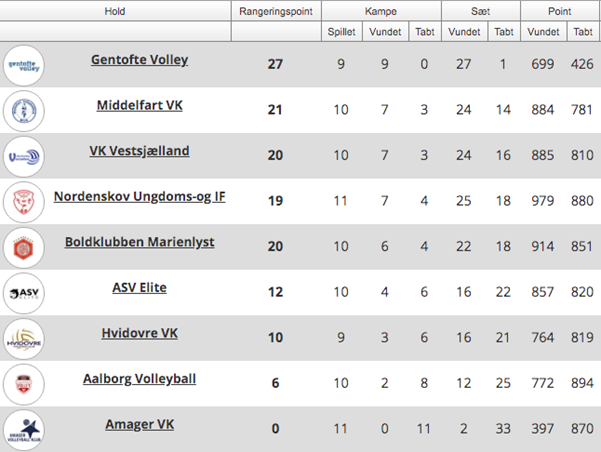The image size is (601, 452).
Task: Follow the VK Vestsjælland link
Action: point(140,151)
